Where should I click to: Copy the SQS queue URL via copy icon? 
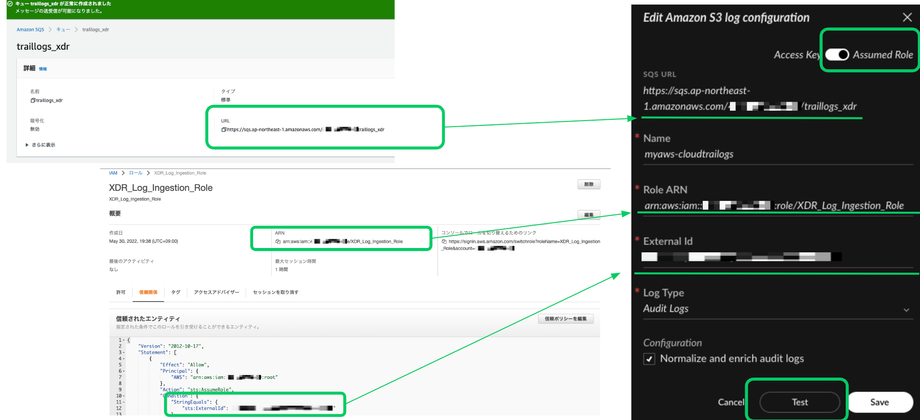tap(223, 129)
